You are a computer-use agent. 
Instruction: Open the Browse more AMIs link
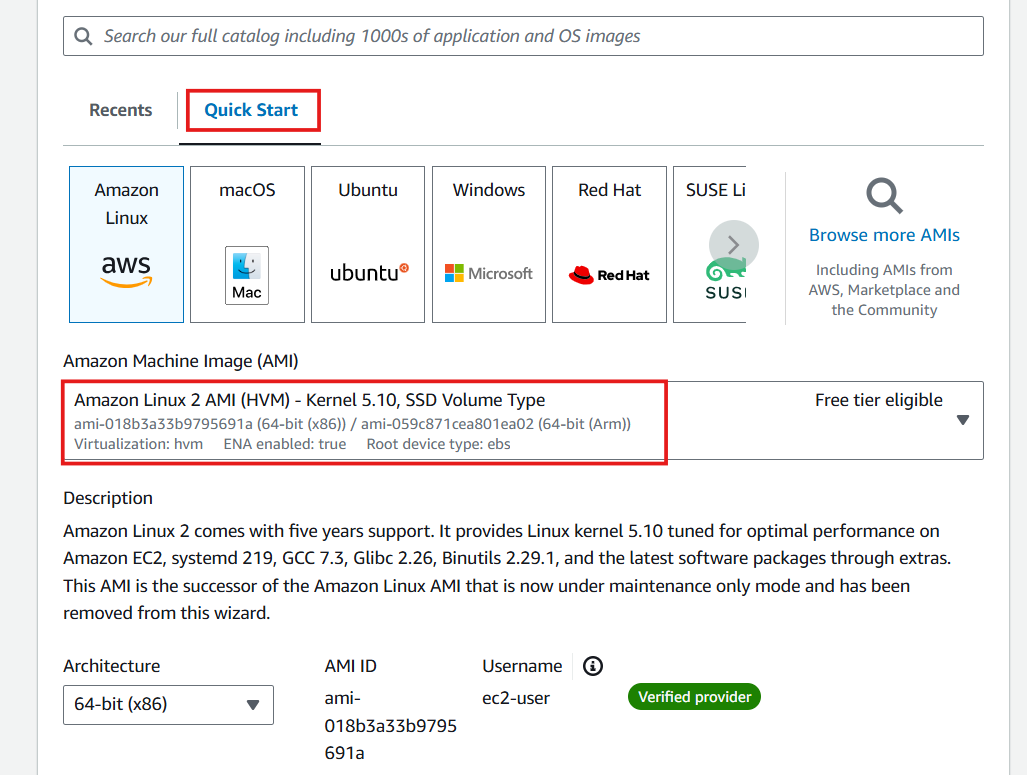click(x=884, y=235)
